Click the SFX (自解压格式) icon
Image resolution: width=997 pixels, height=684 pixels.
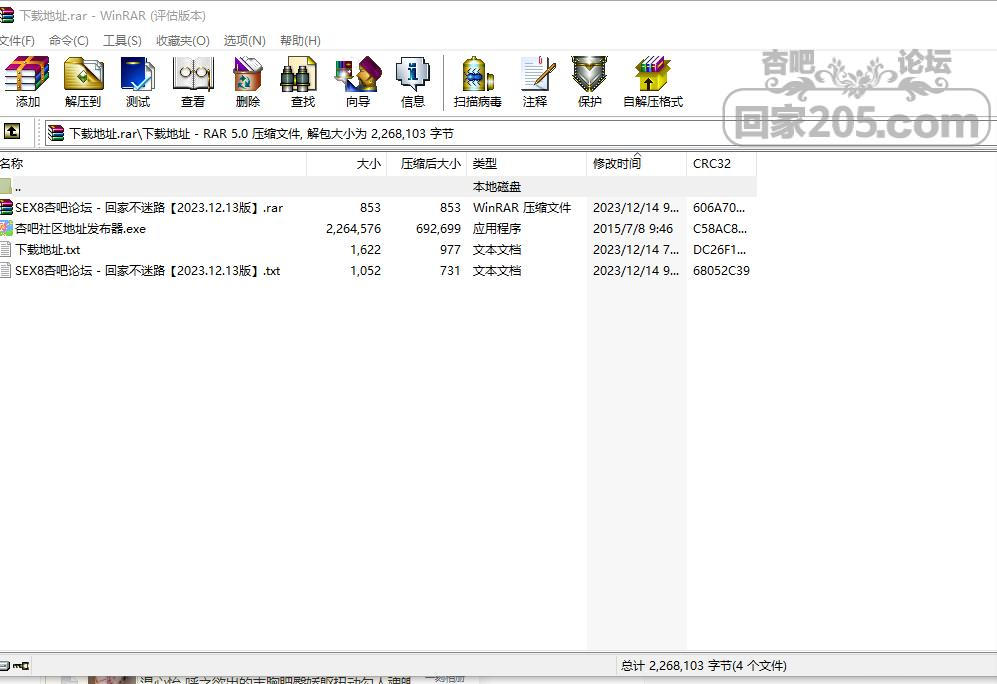click(x=653, y=81)
